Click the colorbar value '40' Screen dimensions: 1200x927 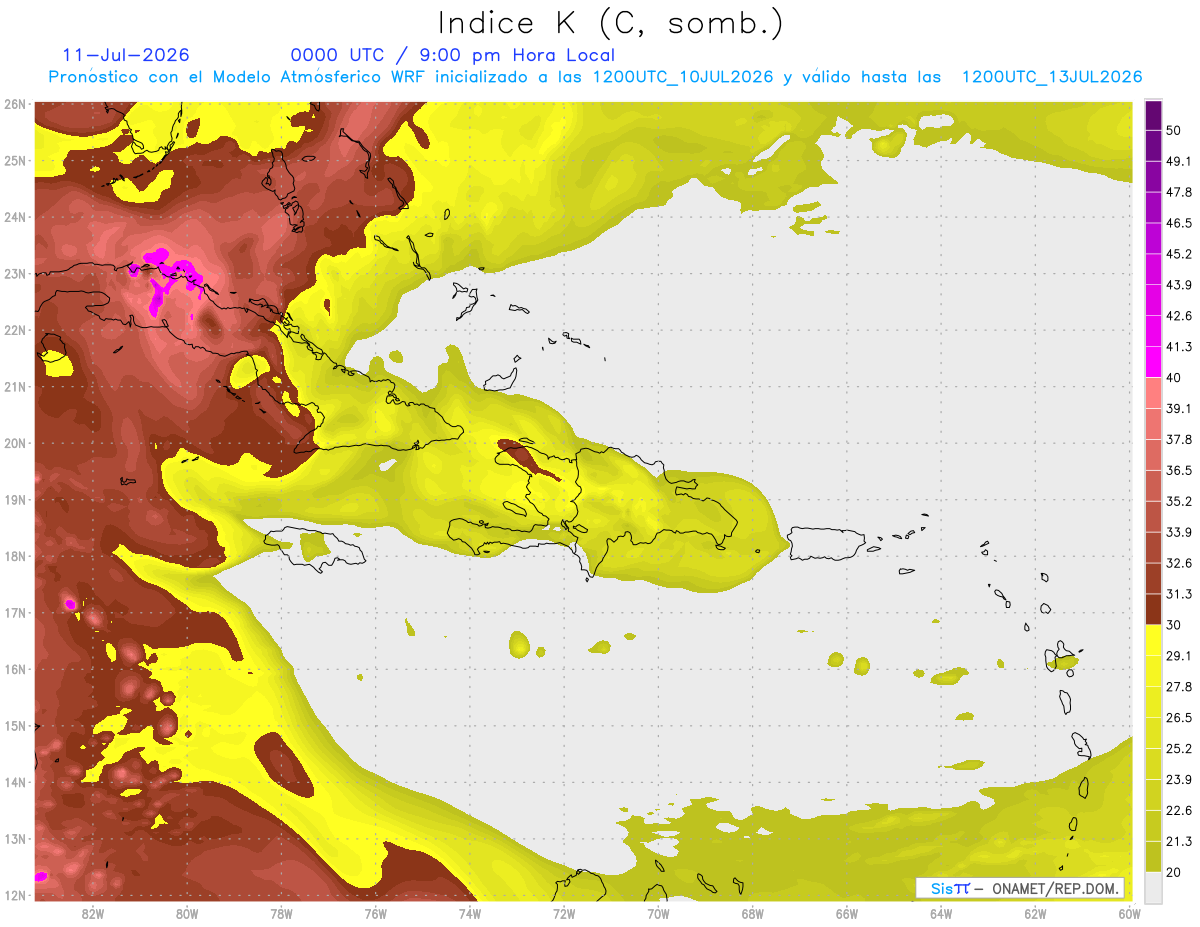[1174, 378]
